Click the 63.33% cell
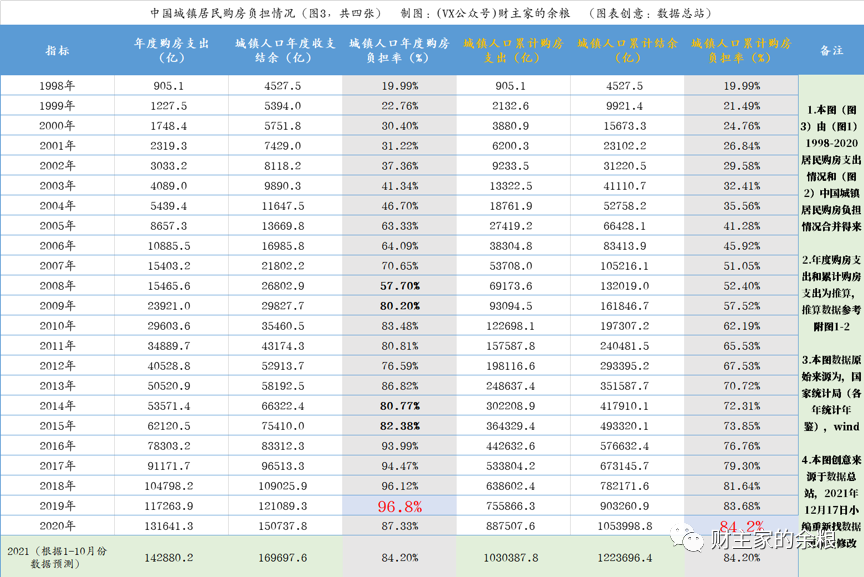This screenshot has height=577, width=864. (x=400, y=226)
